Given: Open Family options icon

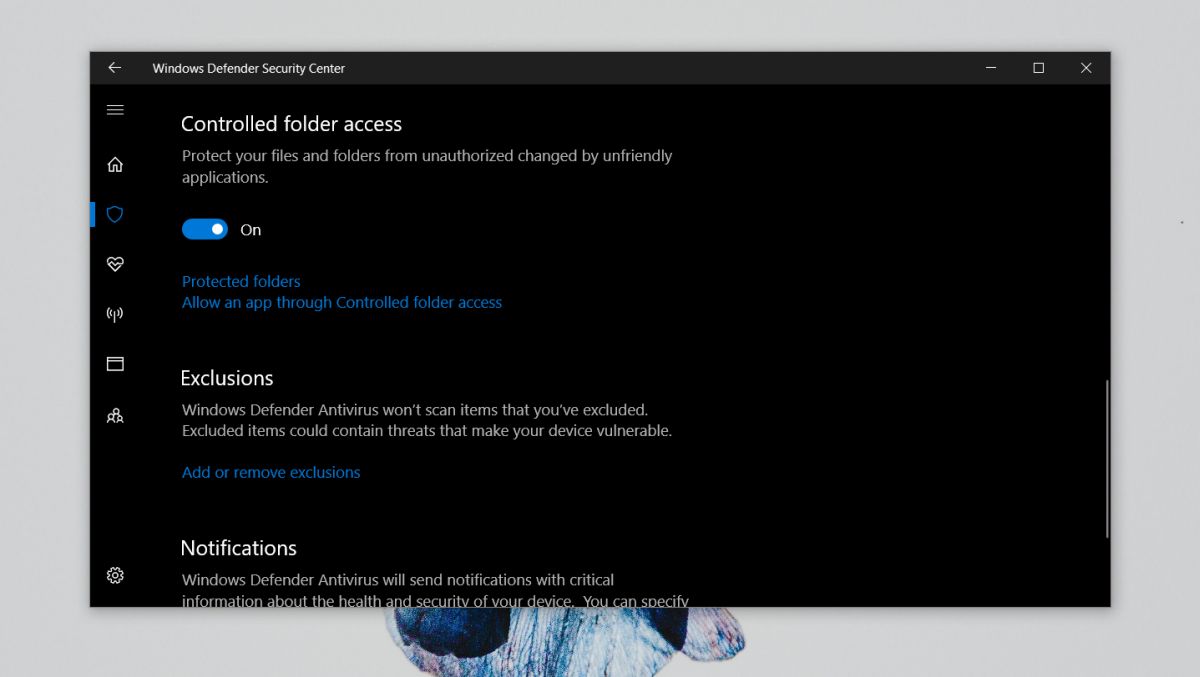Looking at the screenshot, I should coord(115,415).
